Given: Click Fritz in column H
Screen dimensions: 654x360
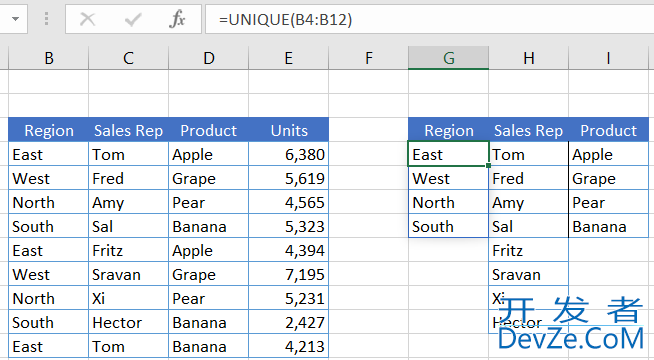Looking at the screenshot, I should pyautogui.click(x=528, y=250).
